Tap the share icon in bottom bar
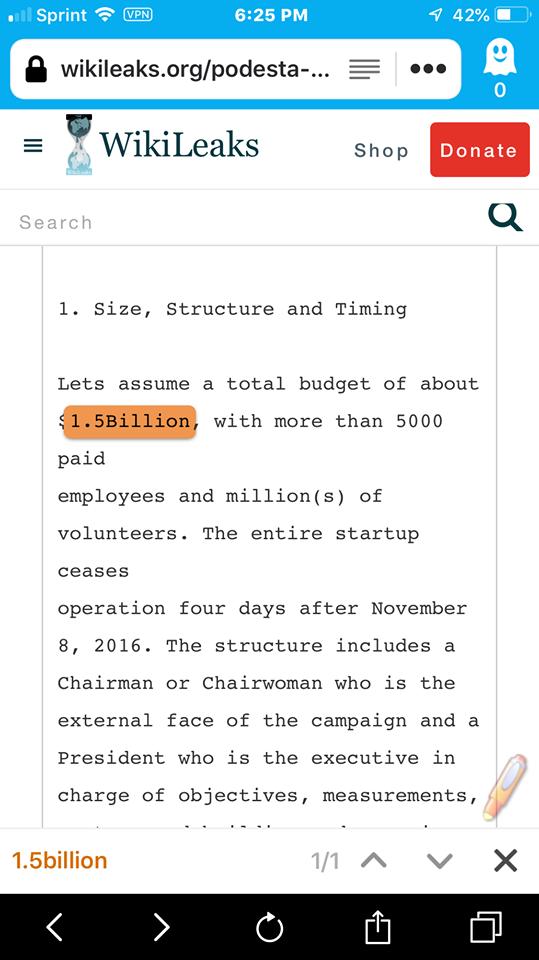This screenshot has height=960, width=539. click(377, 927)
